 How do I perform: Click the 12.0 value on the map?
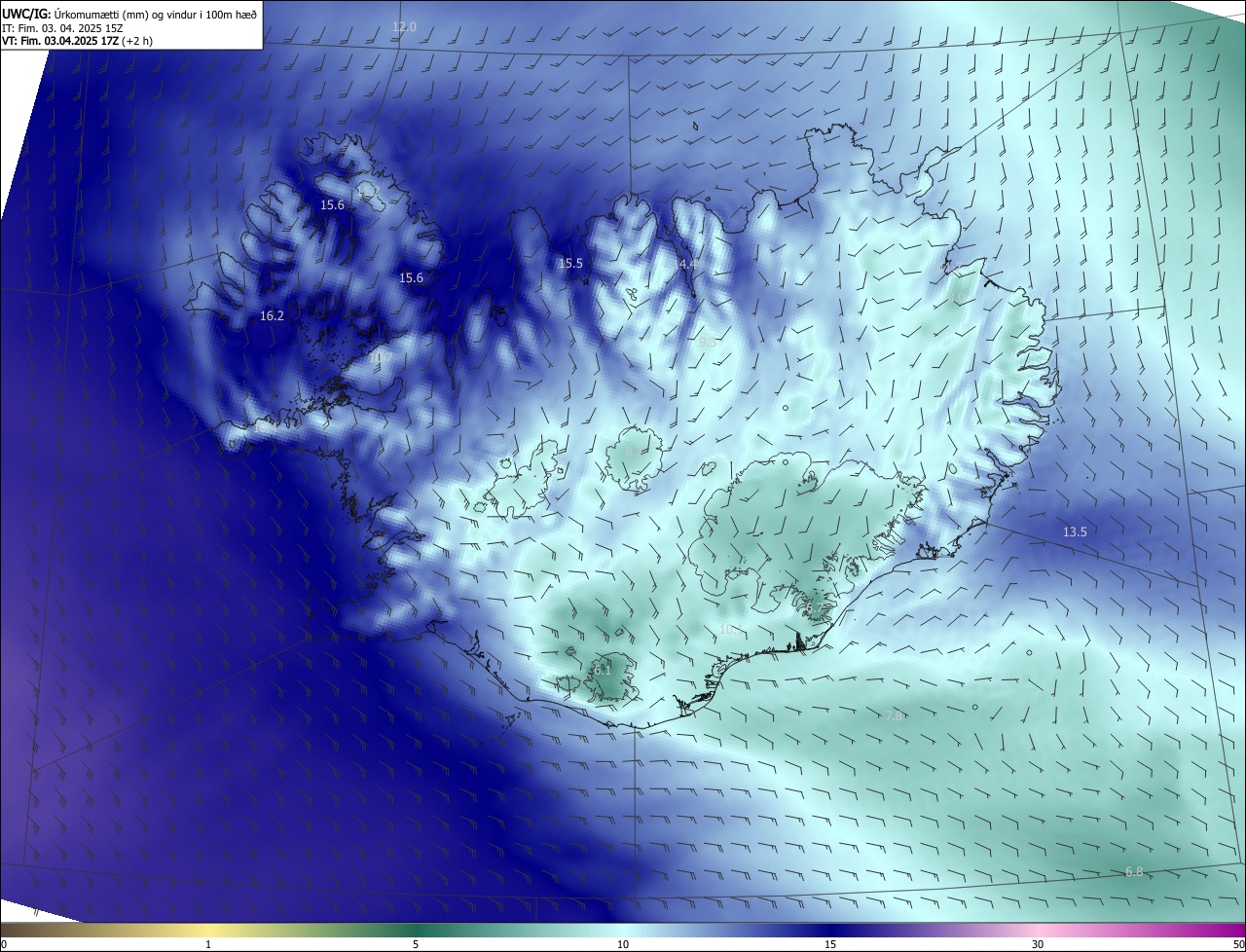(x=404, y=26)
